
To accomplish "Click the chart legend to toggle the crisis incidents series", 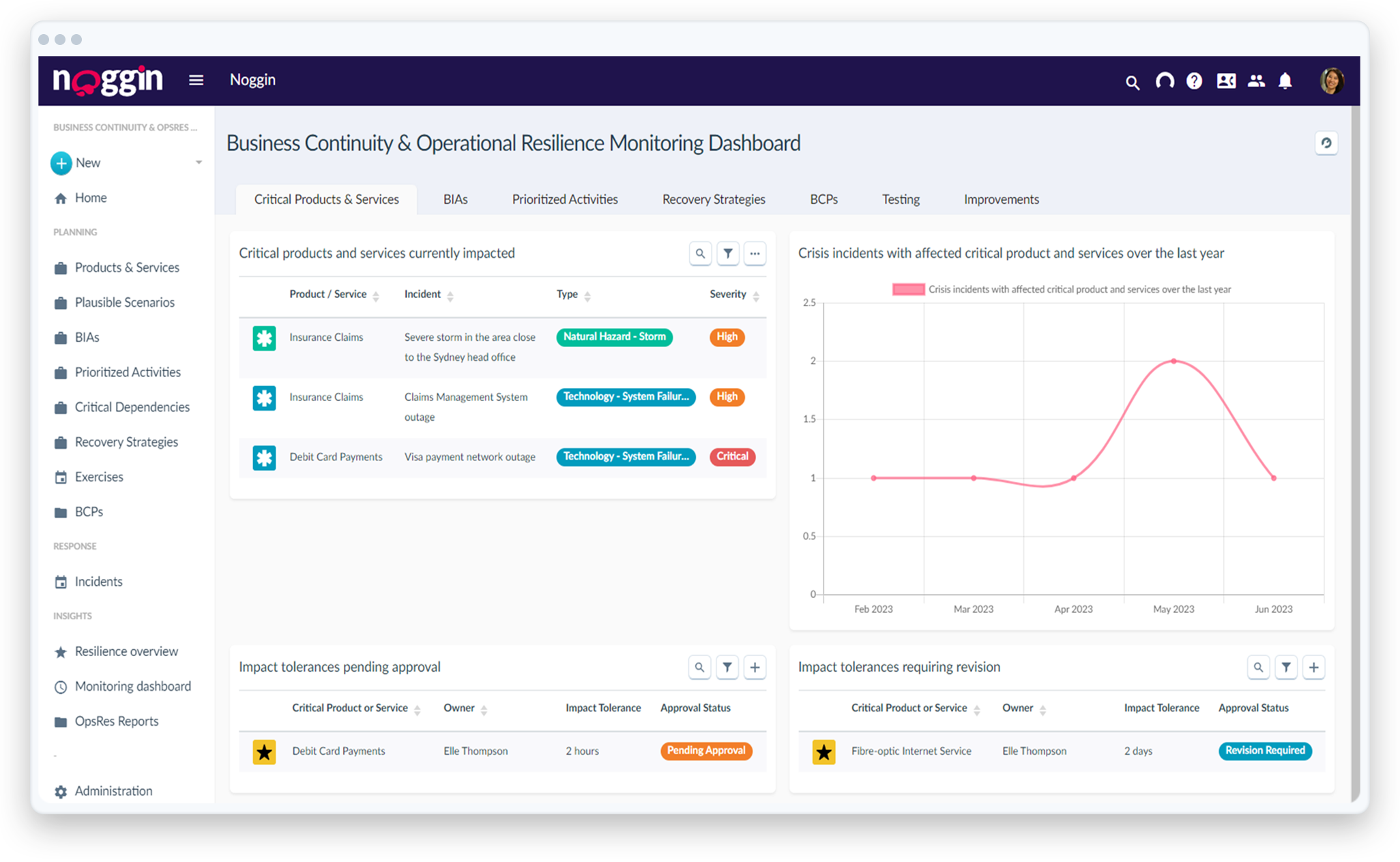I will point(907,289).
